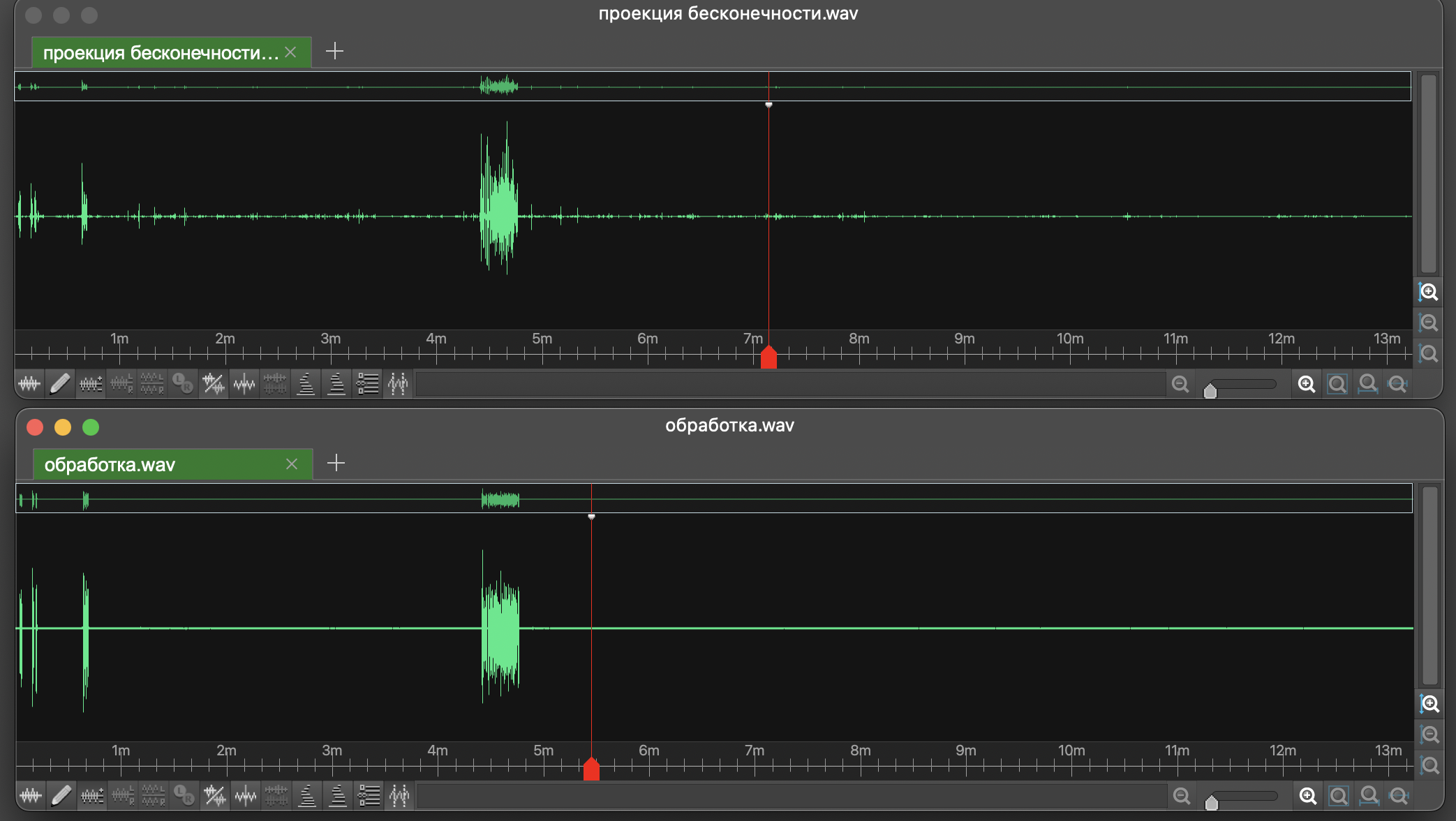Click the yellow minimize button of обработка.wav window
Screen dimensions: 1456x821
click(63, 427)
